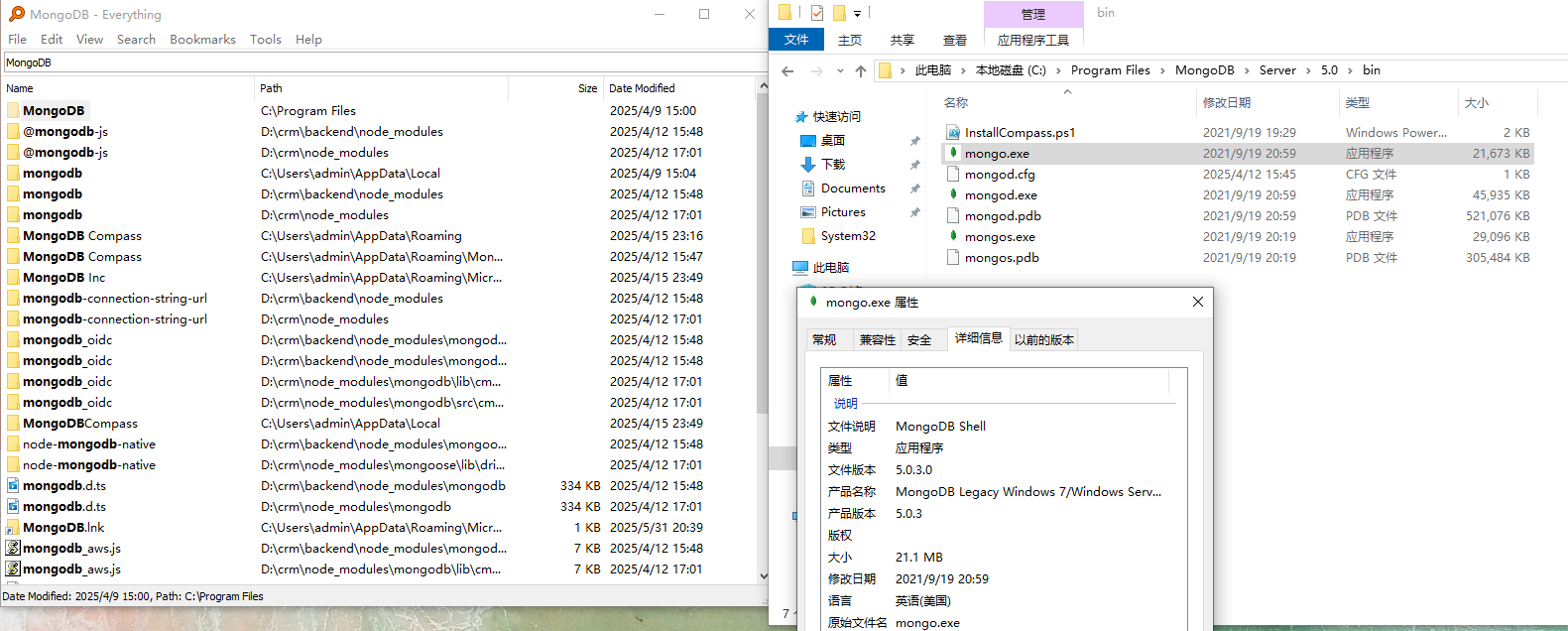Select mongos.exe leaf icon
The width and height of the screenshot is (1568, 631).
point(953,236)
